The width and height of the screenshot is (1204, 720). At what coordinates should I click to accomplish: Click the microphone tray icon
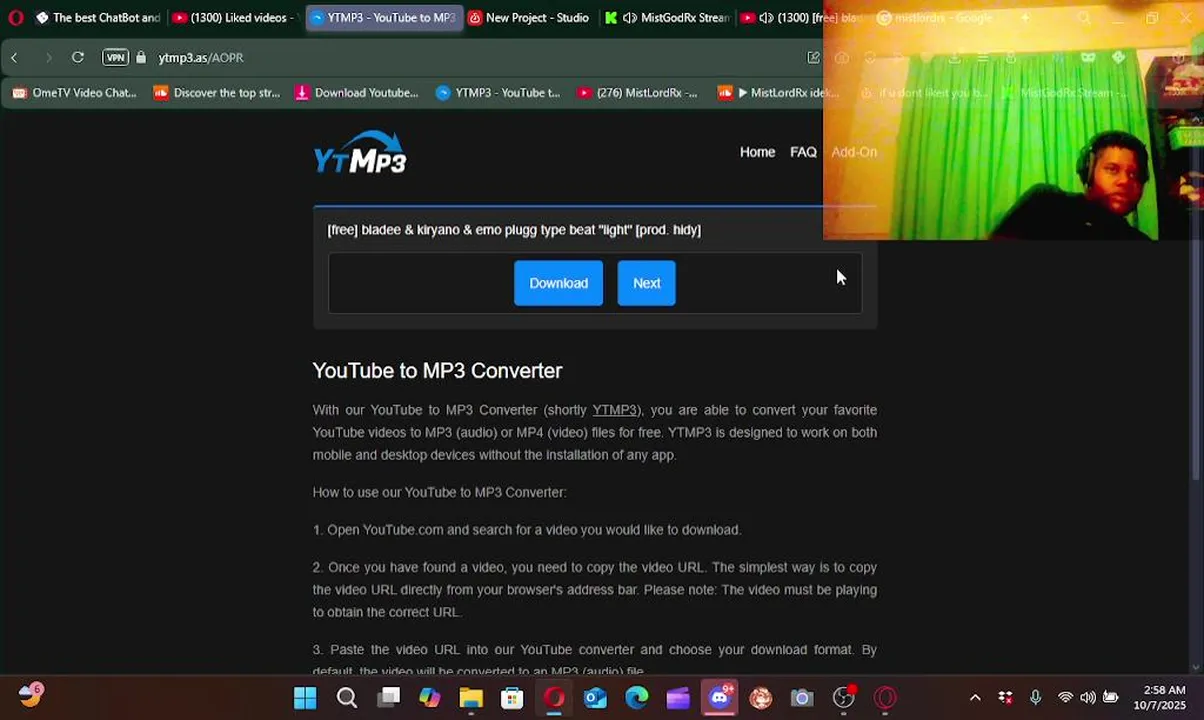1035,698
